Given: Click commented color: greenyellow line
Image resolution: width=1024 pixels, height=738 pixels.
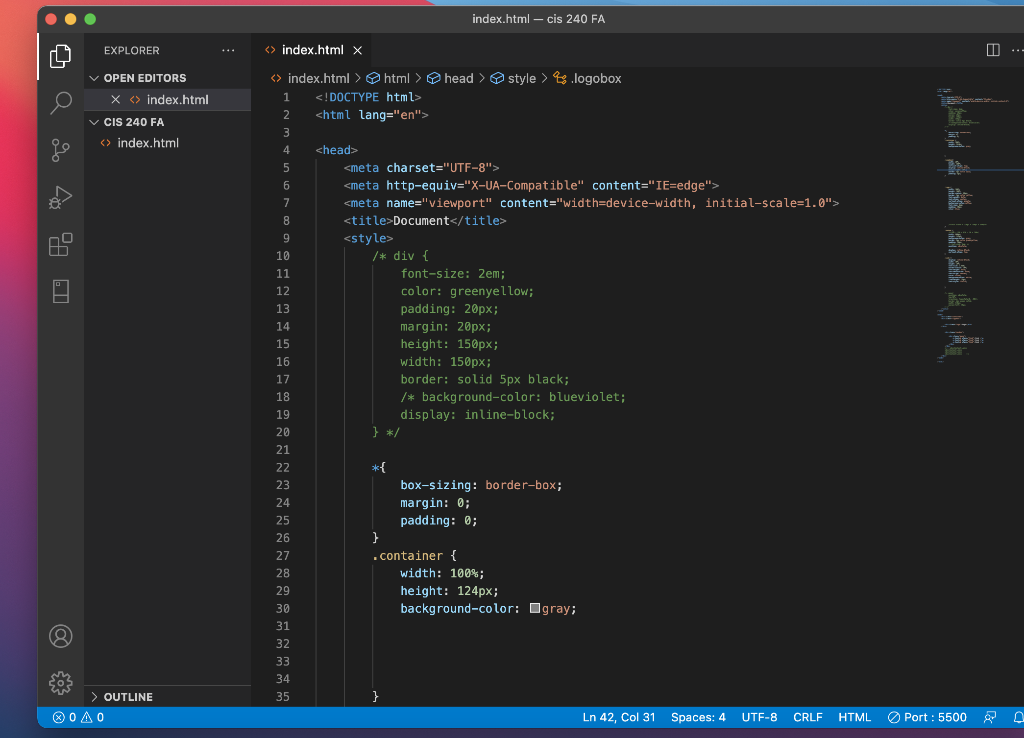Looking at the screenshot, I should point(467,291).
